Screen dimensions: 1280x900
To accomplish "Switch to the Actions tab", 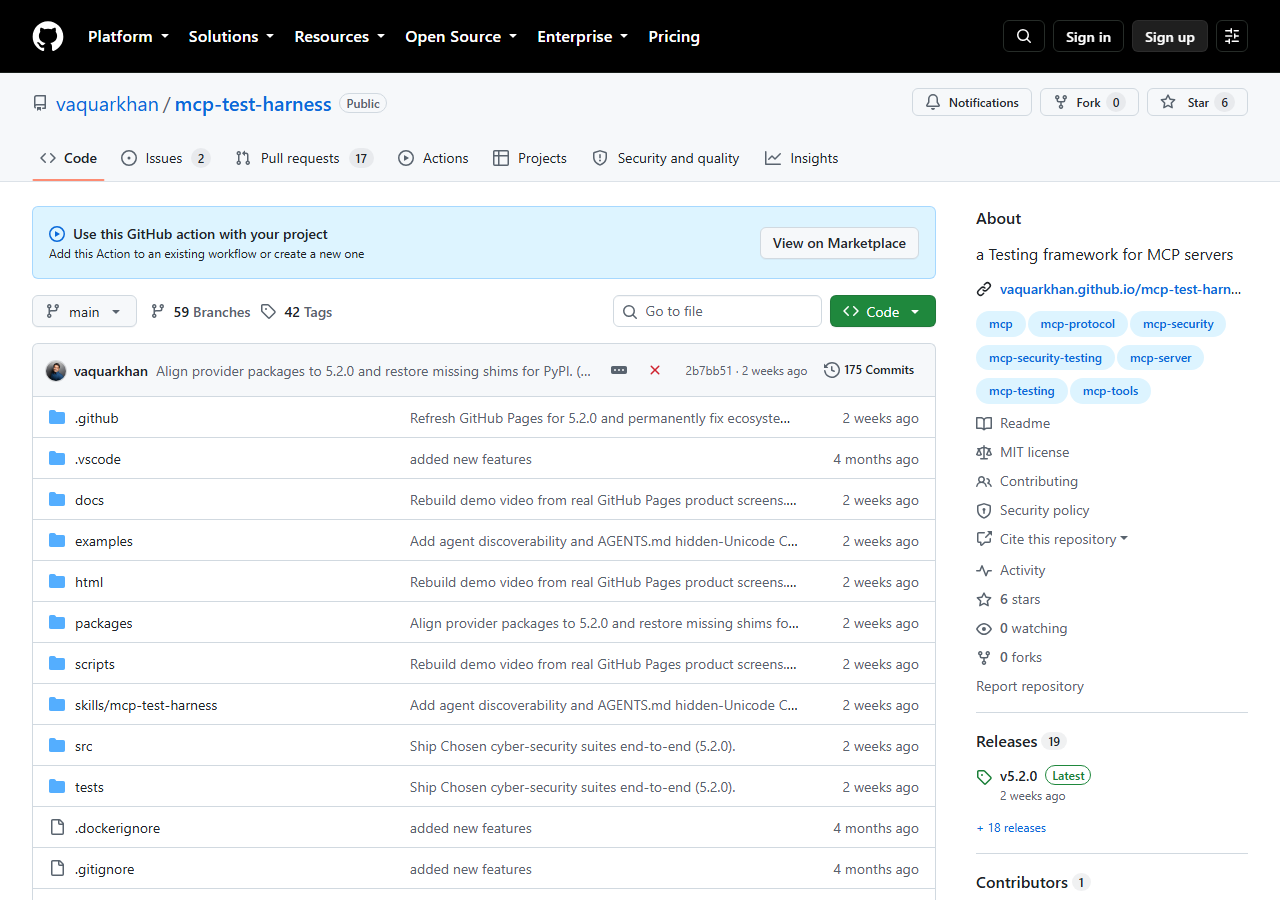I will coord(433,158).
